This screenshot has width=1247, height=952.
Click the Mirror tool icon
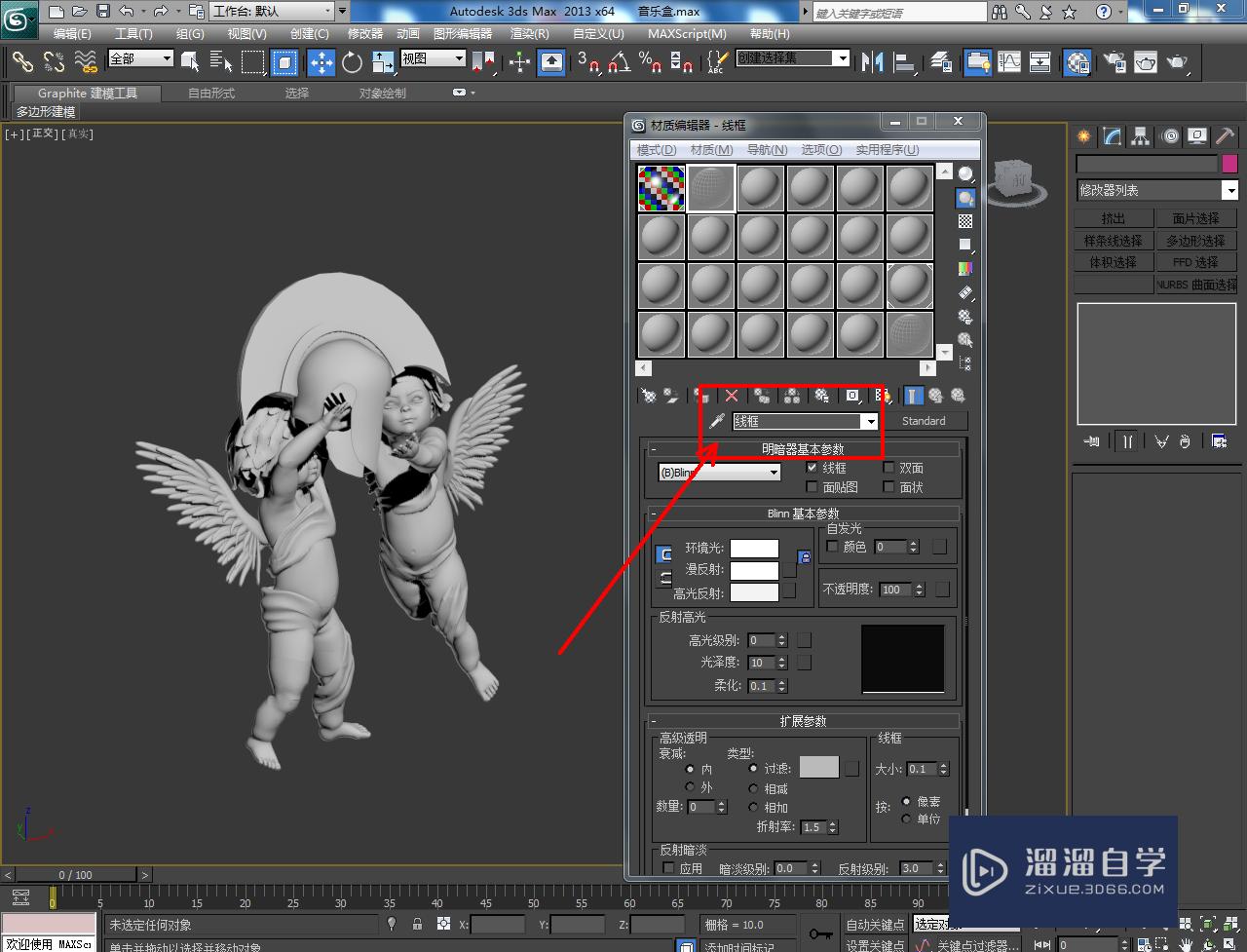point(872,62)
